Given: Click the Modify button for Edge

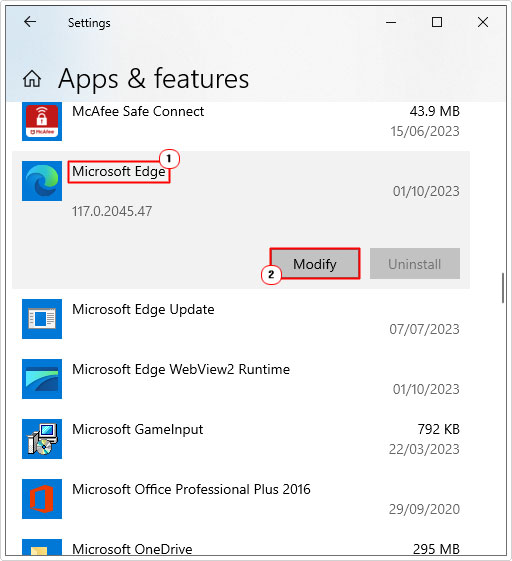Looking at the screenshot, I should pos(315,264).
